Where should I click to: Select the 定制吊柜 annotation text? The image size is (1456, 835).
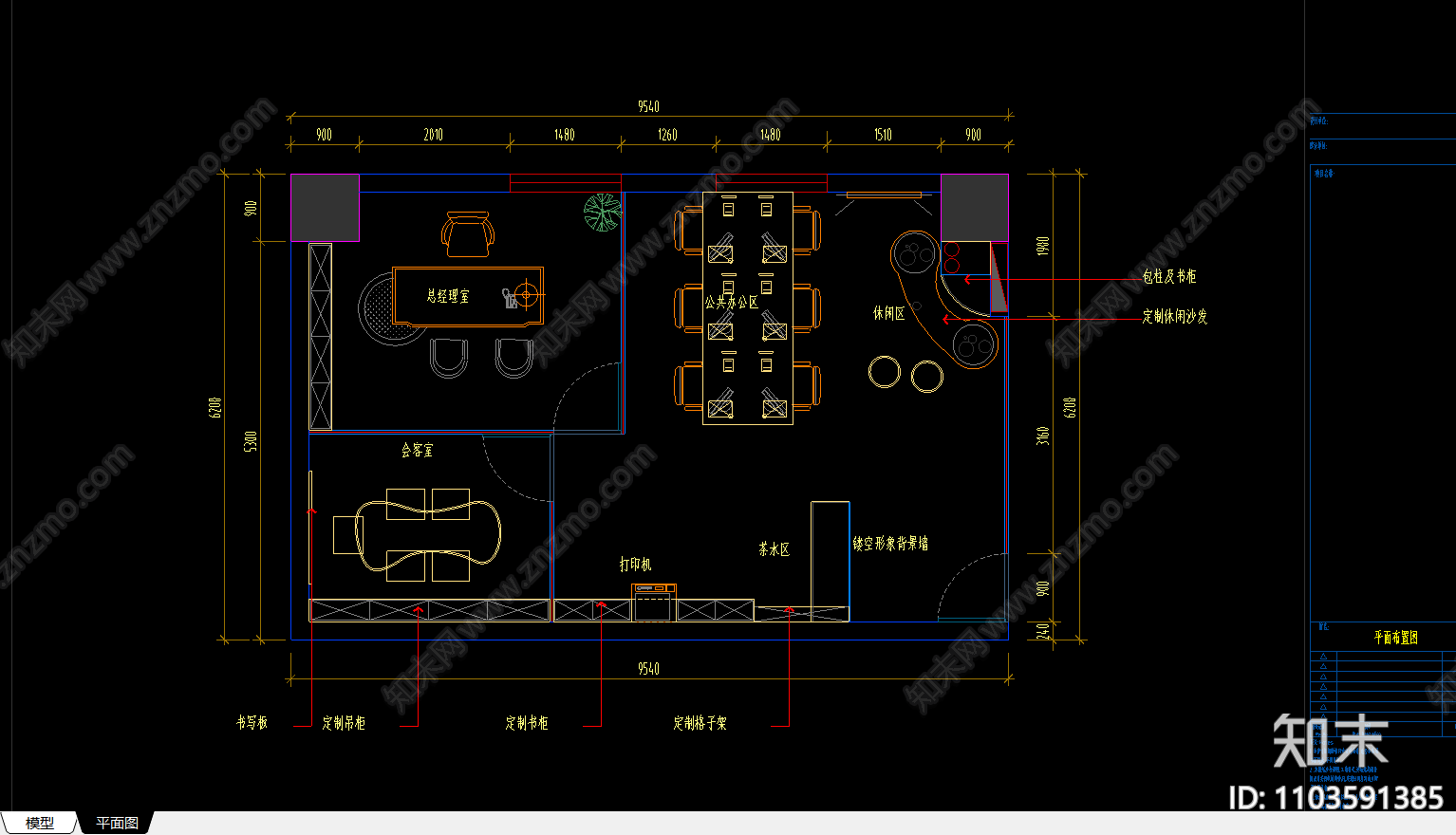344,723
